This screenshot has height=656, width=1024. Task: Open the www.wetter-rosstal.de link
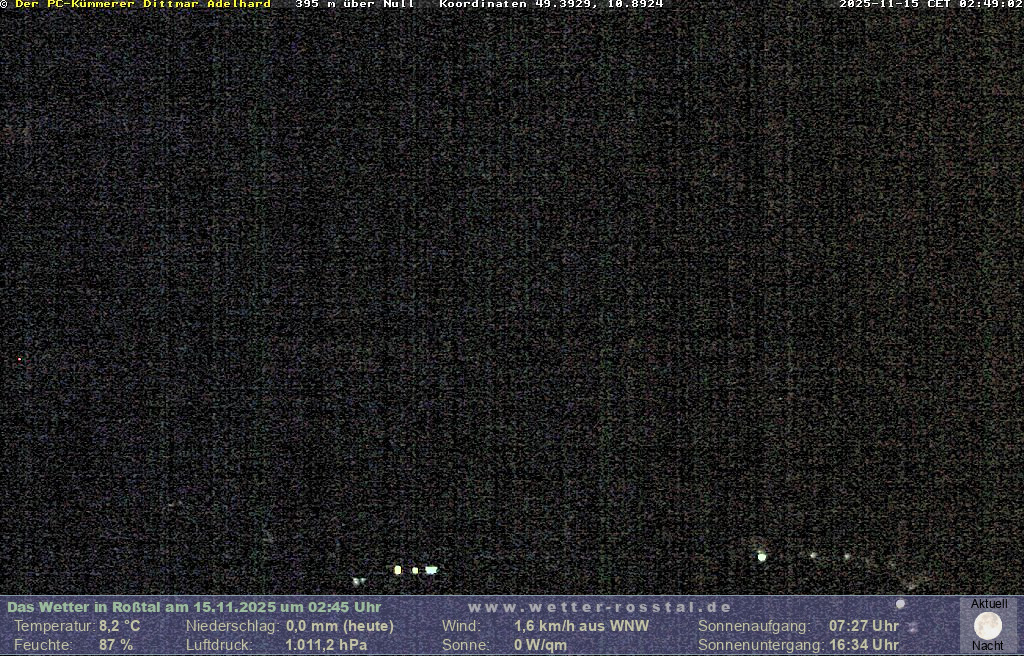(x=600, y=607)
